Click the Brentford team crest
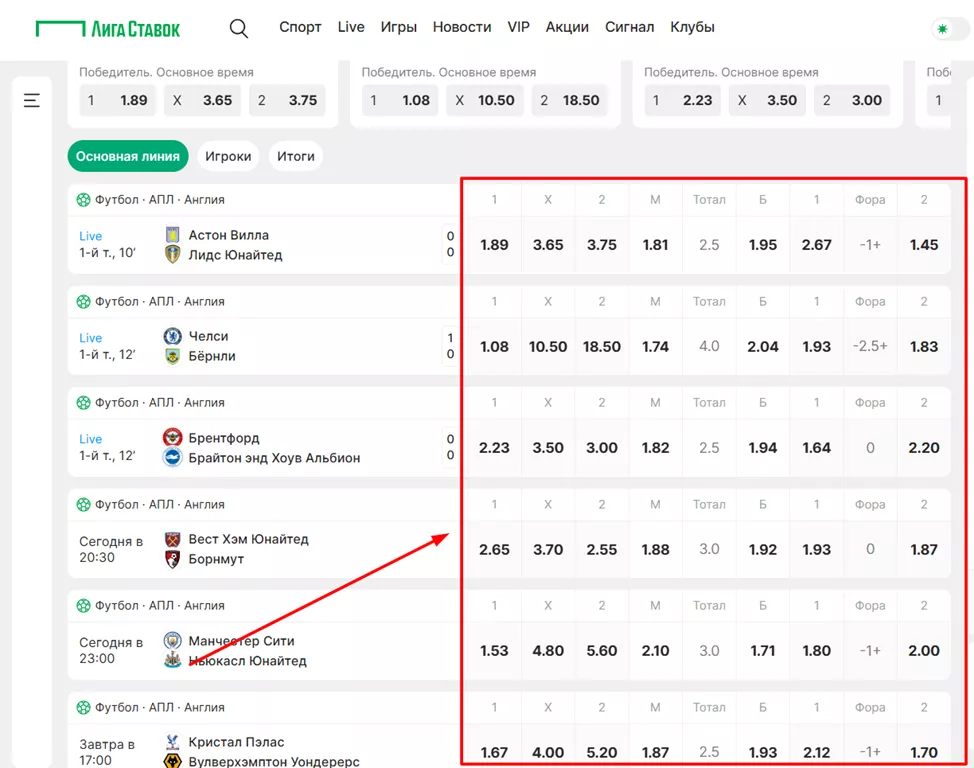Image resolution: width=974 pixels, height=768 pixels. (172, 438)
